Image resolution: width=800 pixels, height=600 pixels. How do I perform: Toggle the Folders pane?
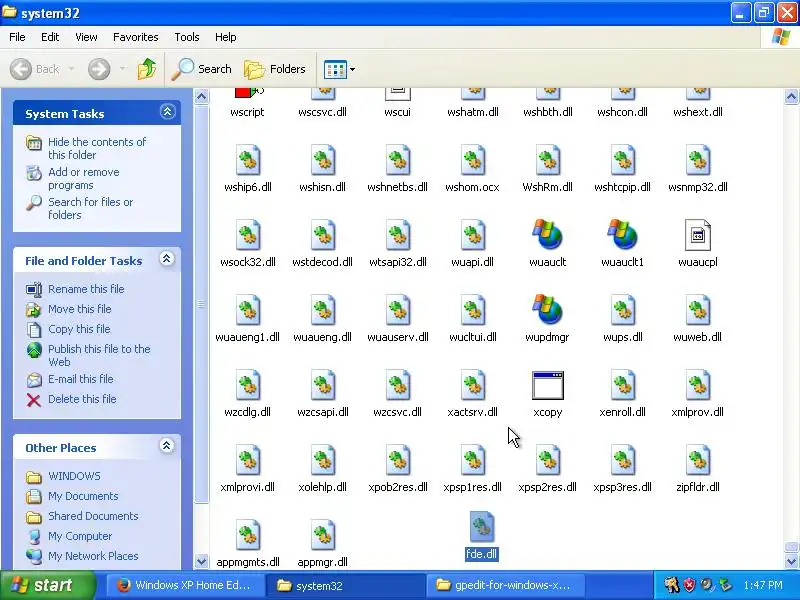point(275,69)
